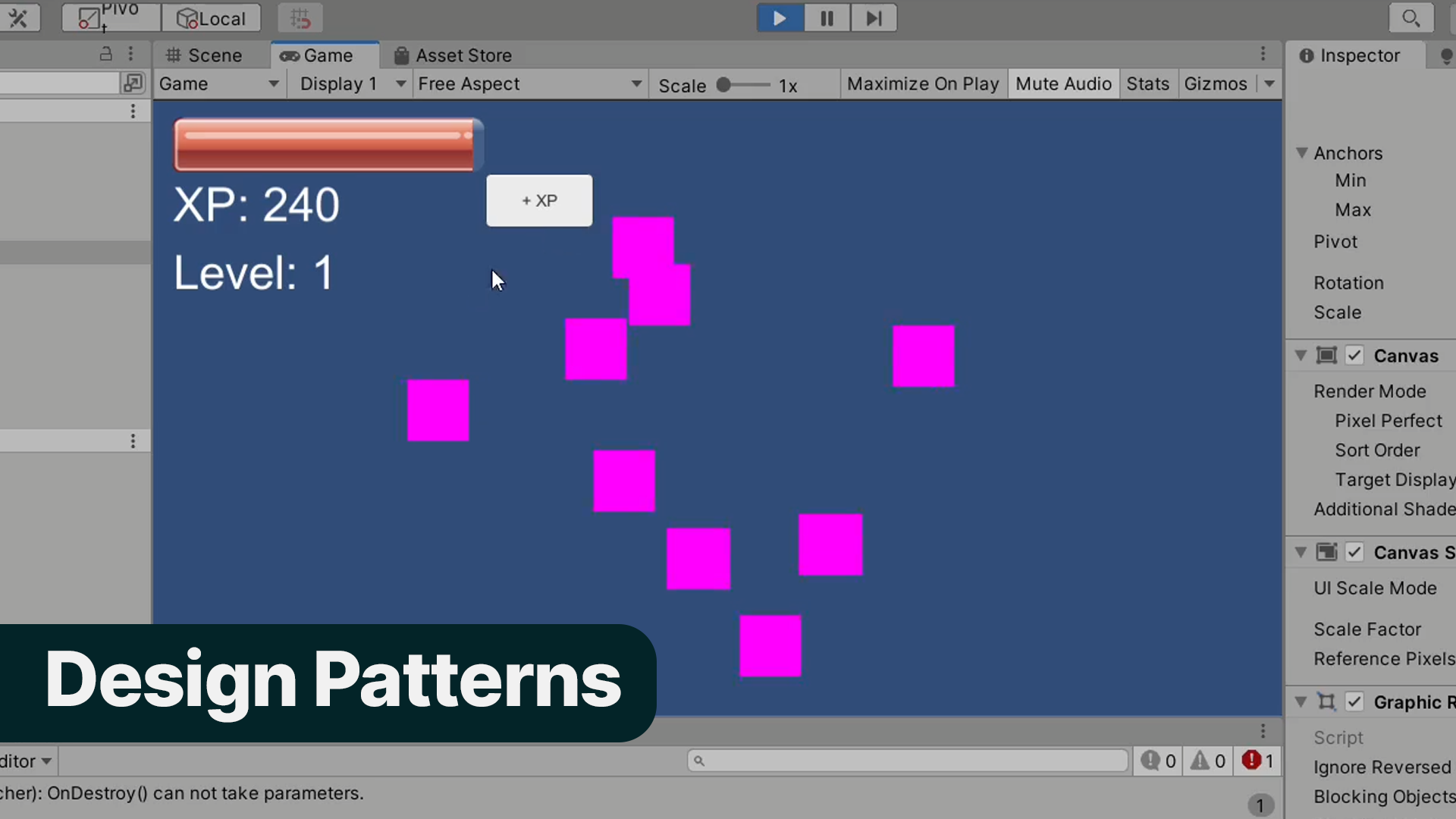Open the Gizmos dropdown arrow
The height and width of the screenshot is (819, 1456).
(1269, 84)
